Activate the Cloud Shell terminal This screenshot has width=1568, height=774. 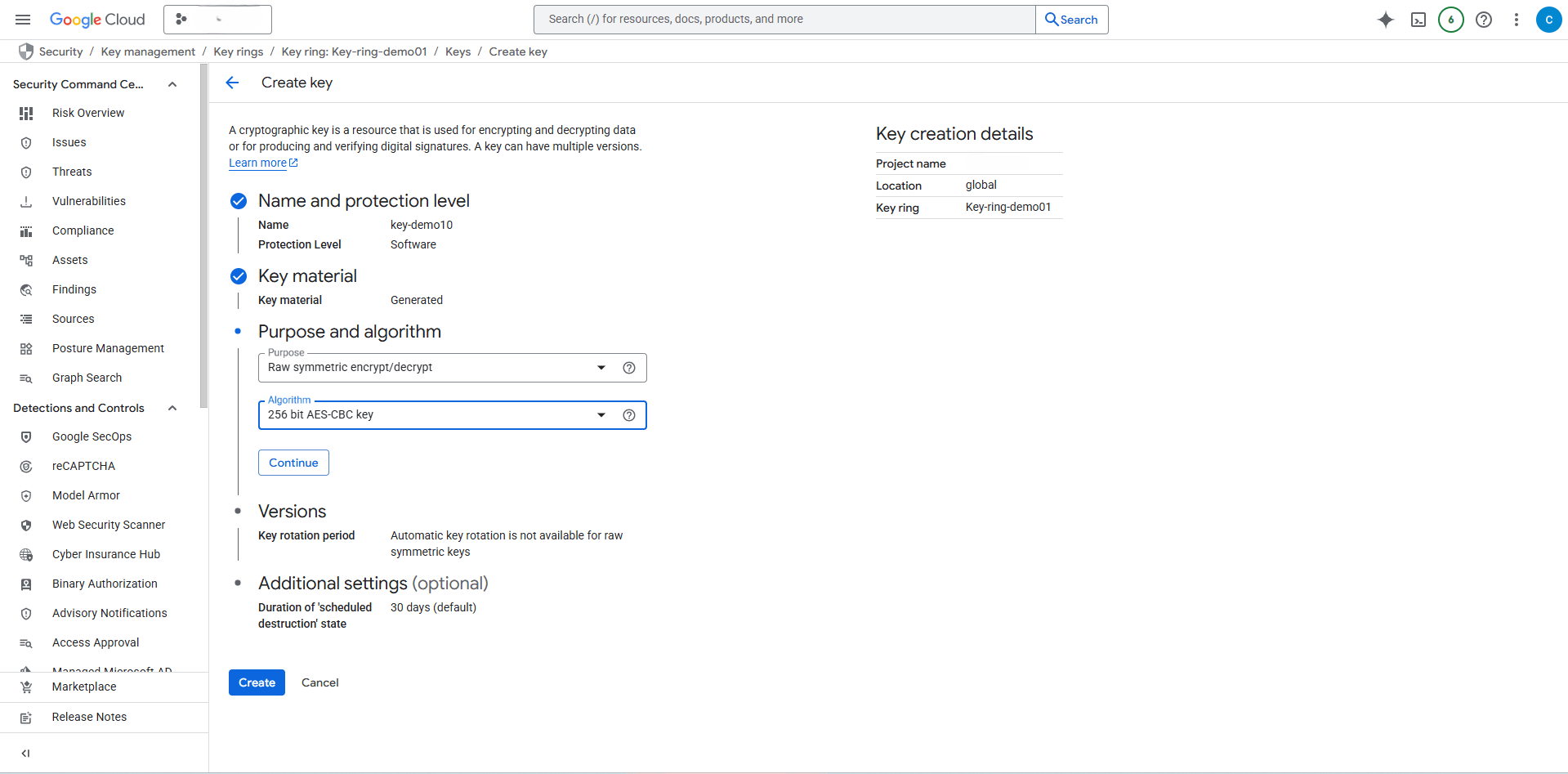tap(1418, 20)
